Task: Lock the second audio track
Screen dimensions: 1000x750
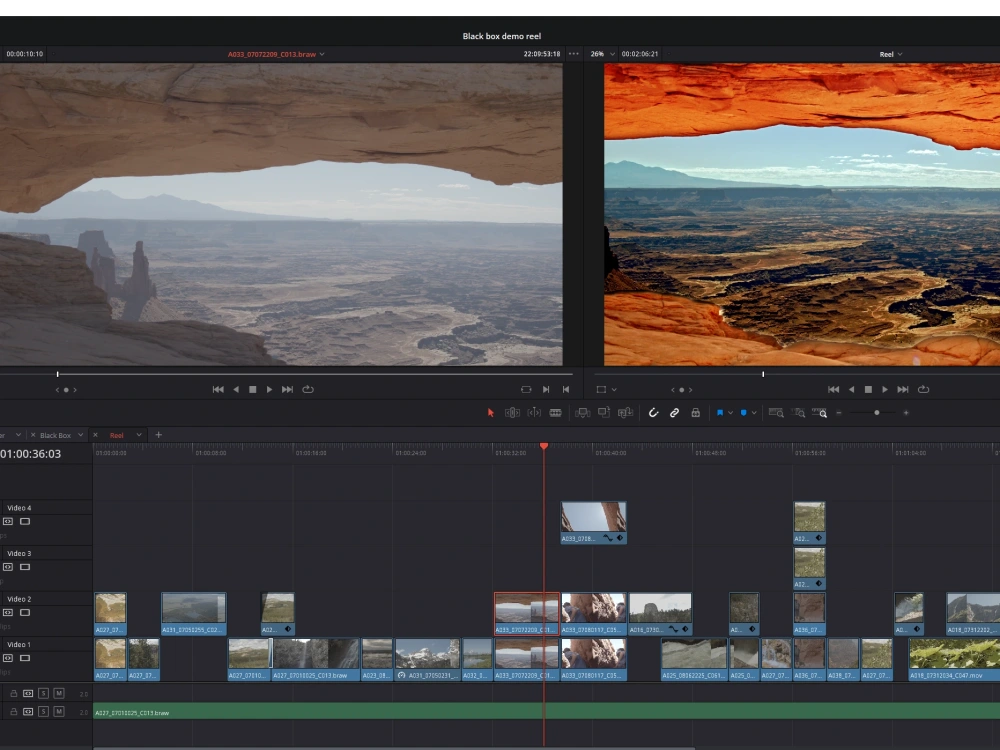Action: point(13,711)
